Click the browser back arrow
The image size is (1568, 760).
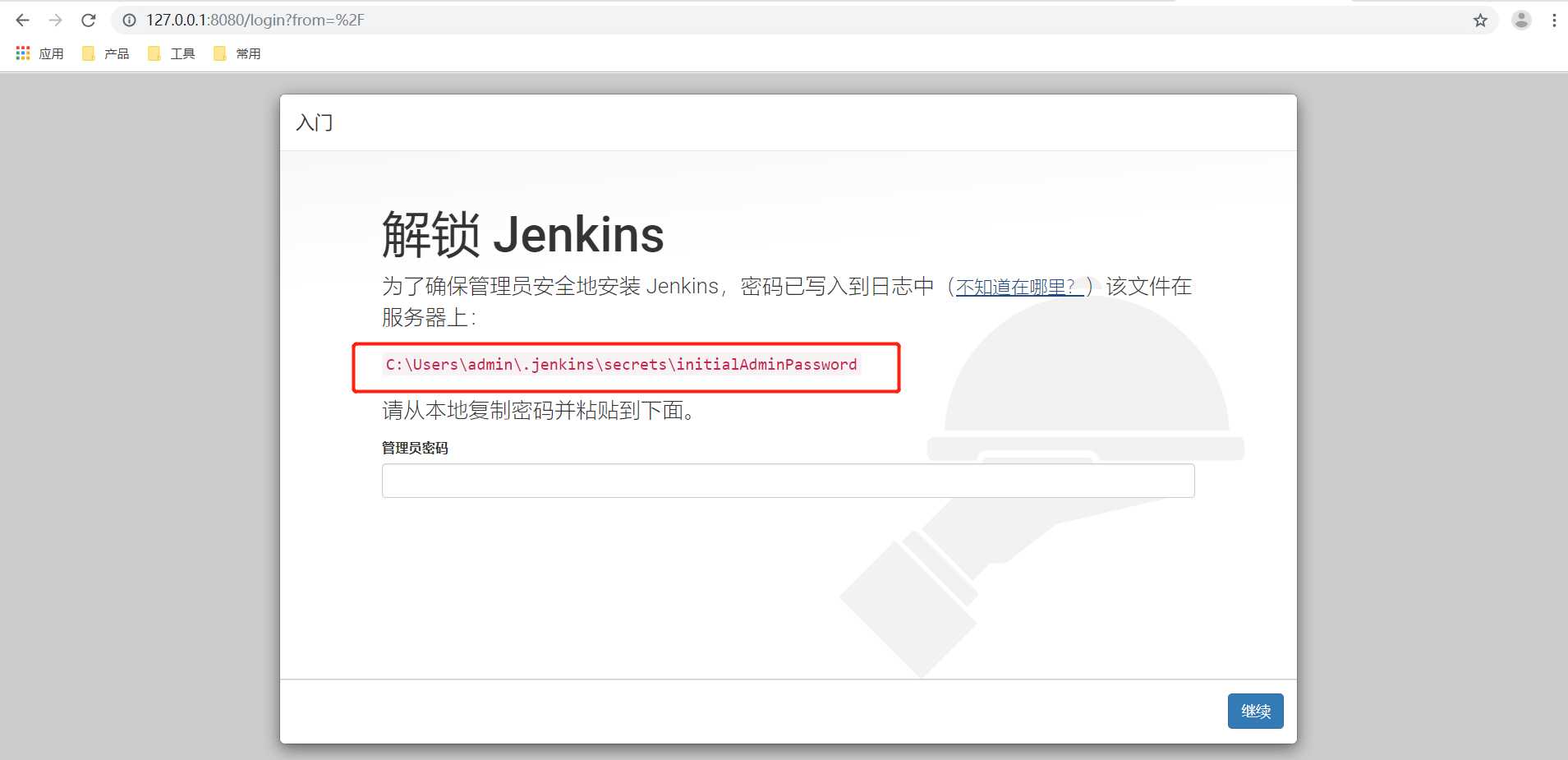(23, 21)
